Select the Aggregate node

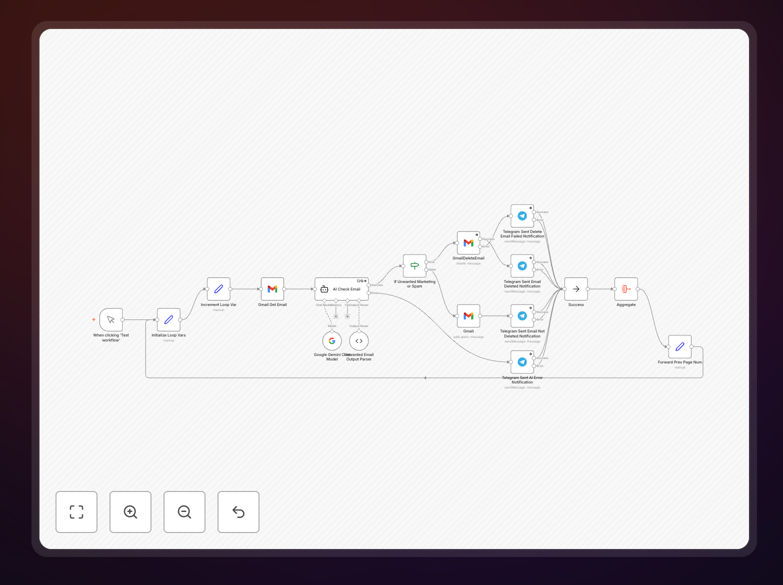pyautogui.click(x=626, y=289)
